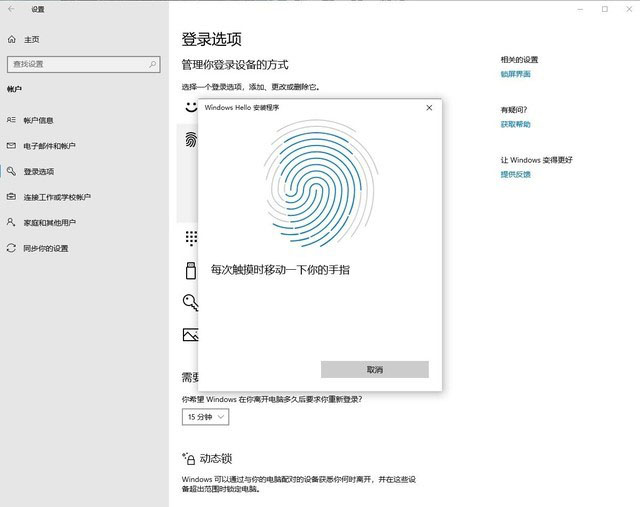The height and width of the screenshot is (507, 640).
Task: Click the sync arrows icon for 同步你的设置
Action: pos(11,248)
